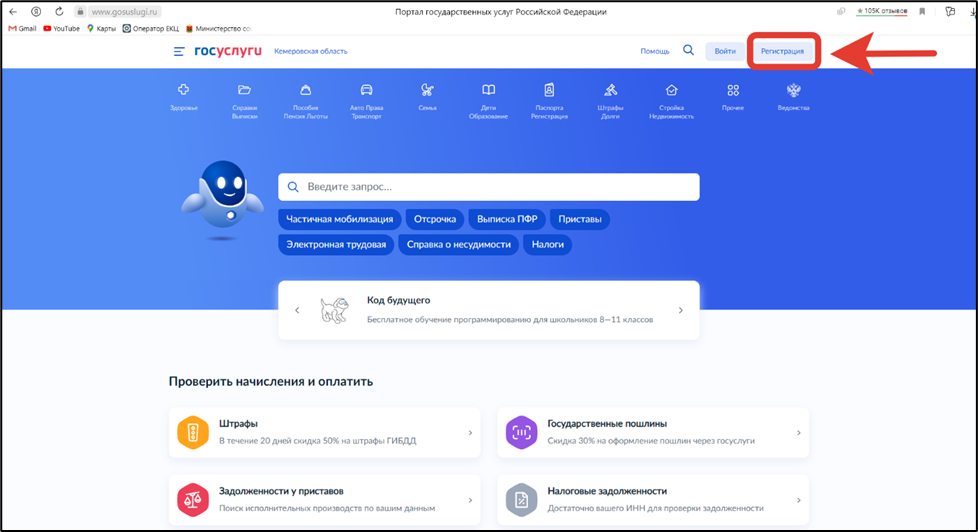The image size is (978, 532).
Task: Click the www.gosuslugi.ru address bar
Action: pos(124,12)
